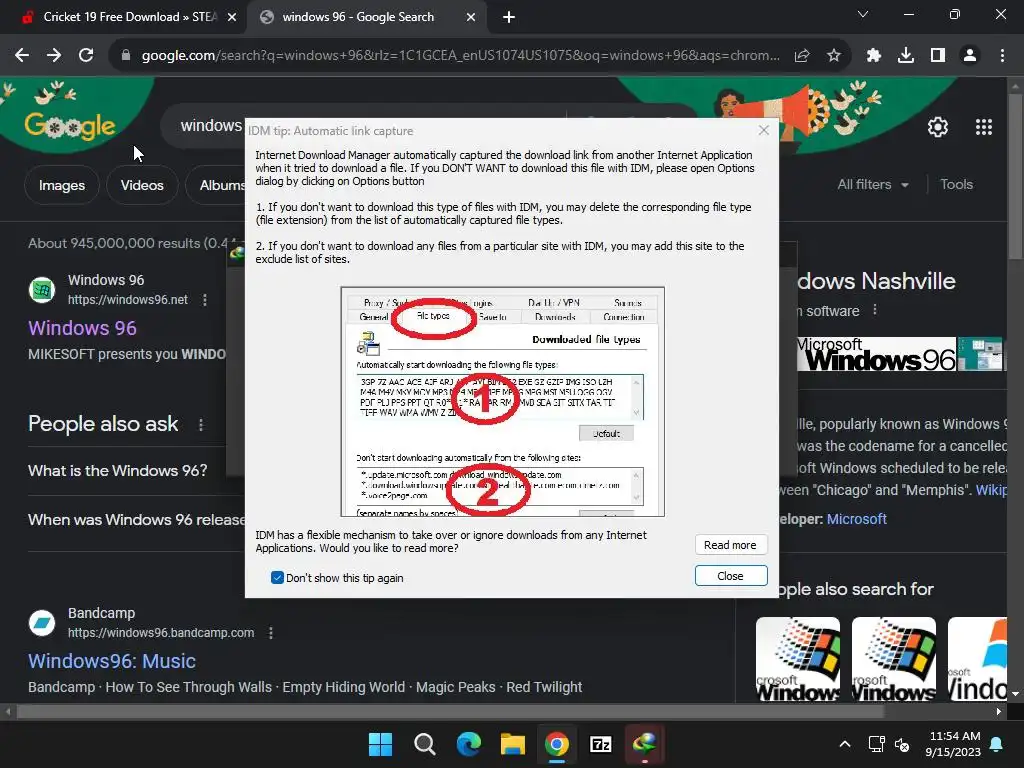Show hidden system tray icons
Viewport: 1024px width, 768px height.
[844, 744]
